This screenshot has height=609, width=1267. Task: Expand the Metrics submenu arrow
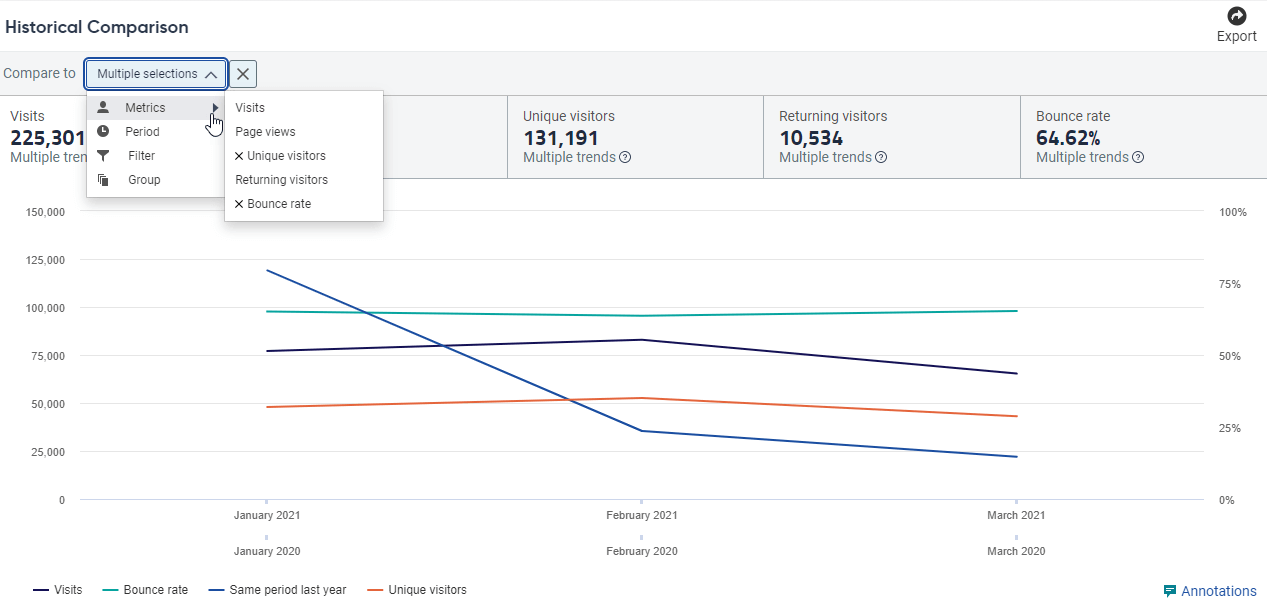(215, 107)
